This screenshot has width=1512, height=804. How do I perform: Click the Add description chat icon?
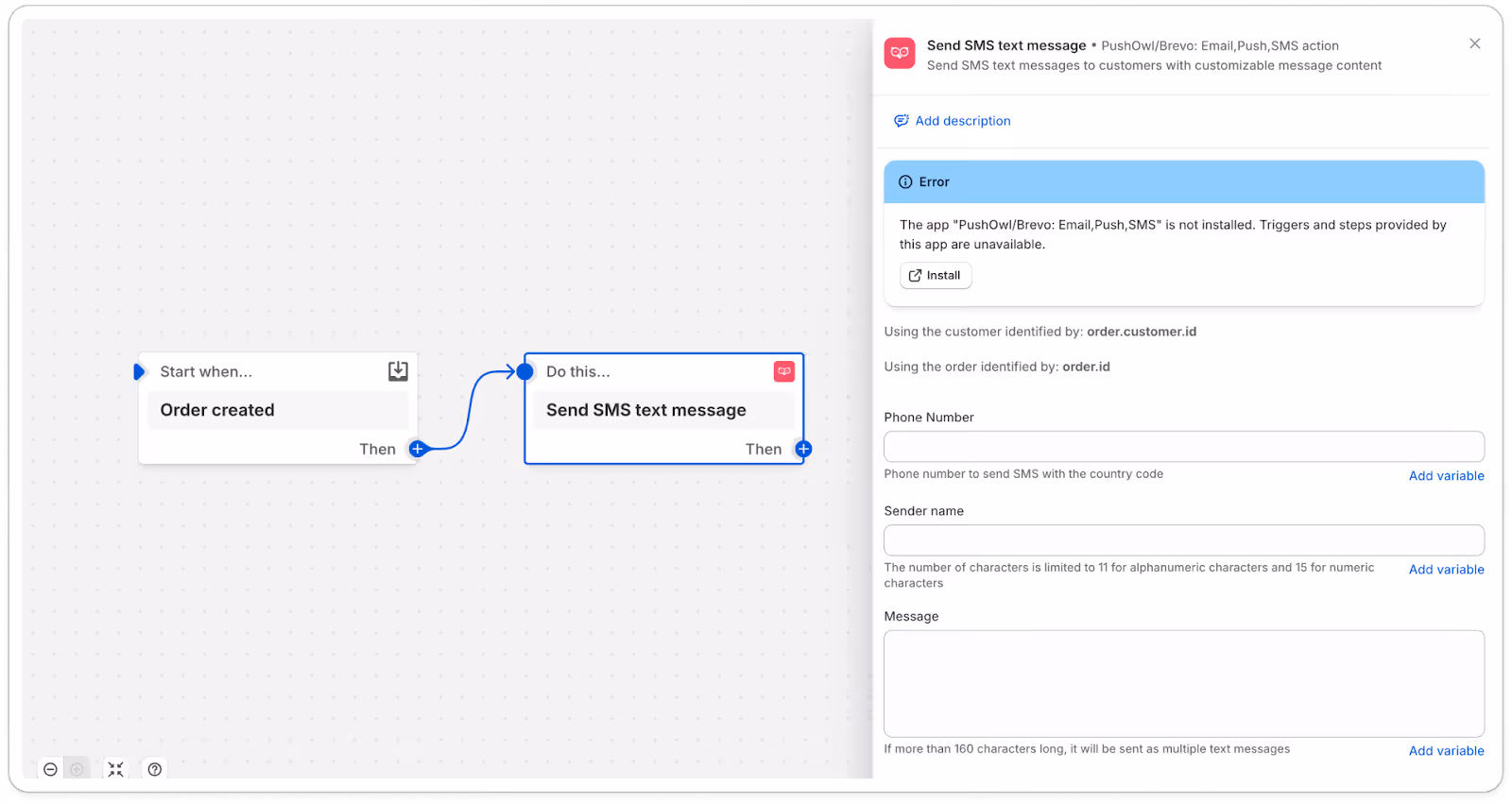[x=902, y=121]
